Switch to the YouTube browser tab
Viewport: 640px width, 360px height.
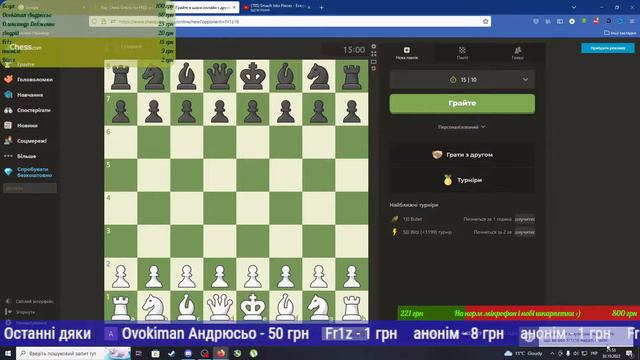[277, 7]
